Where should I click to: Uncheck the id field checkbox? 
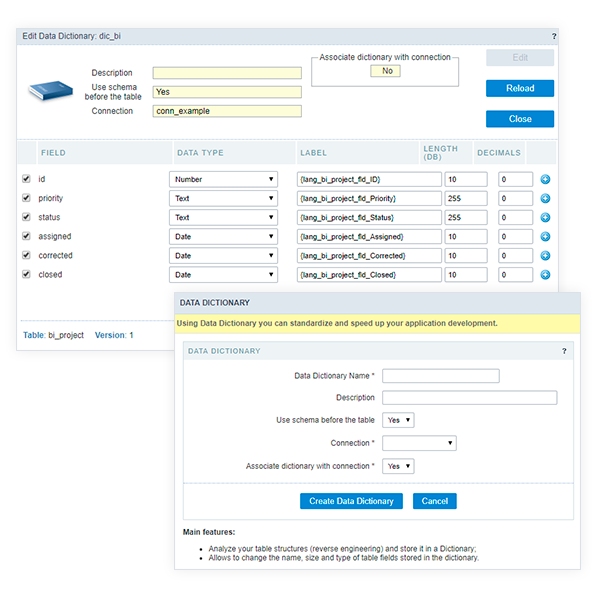(x=26, y=179)
